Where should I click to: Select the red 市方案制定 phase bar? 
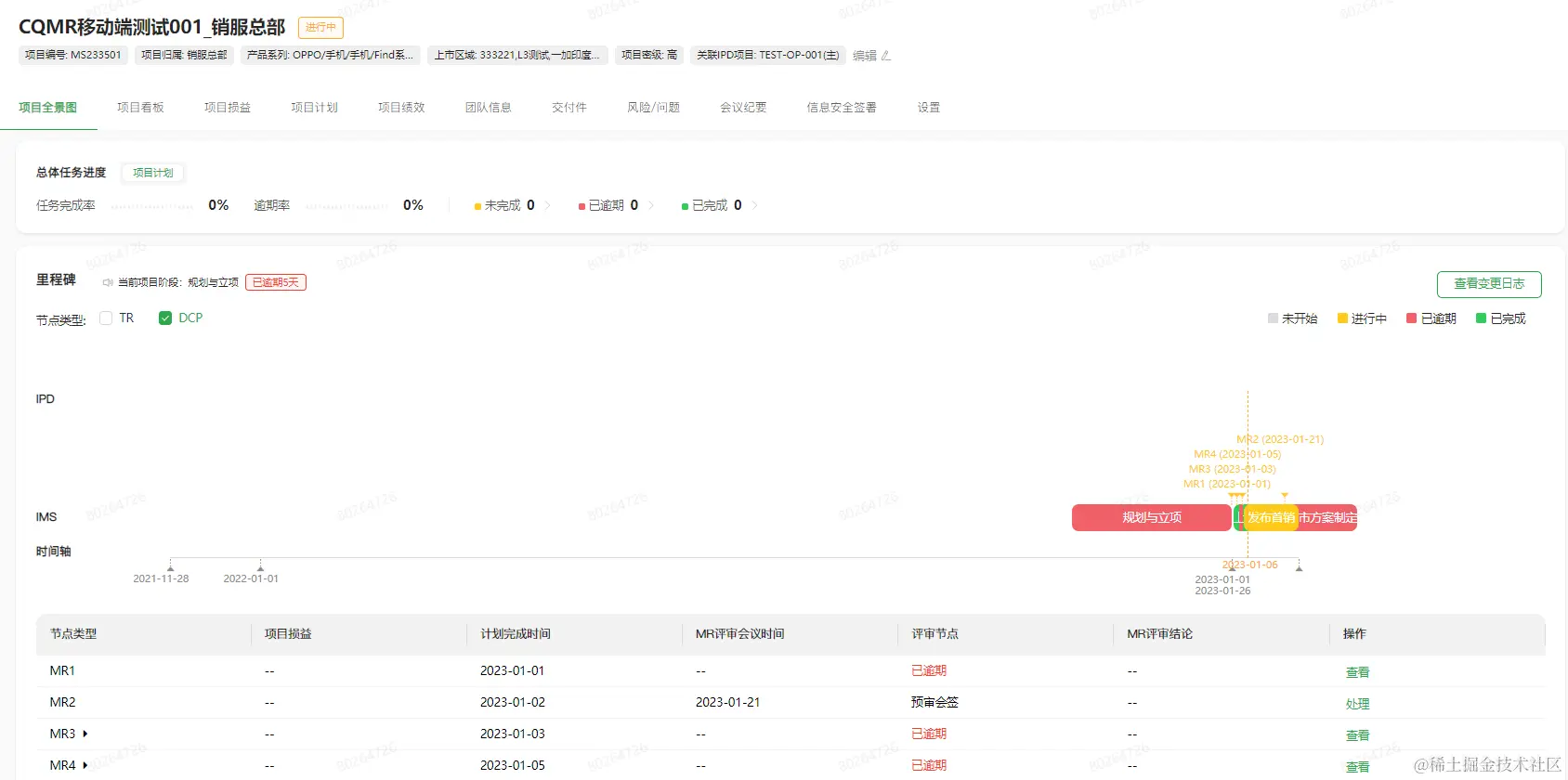point(1328,518)
